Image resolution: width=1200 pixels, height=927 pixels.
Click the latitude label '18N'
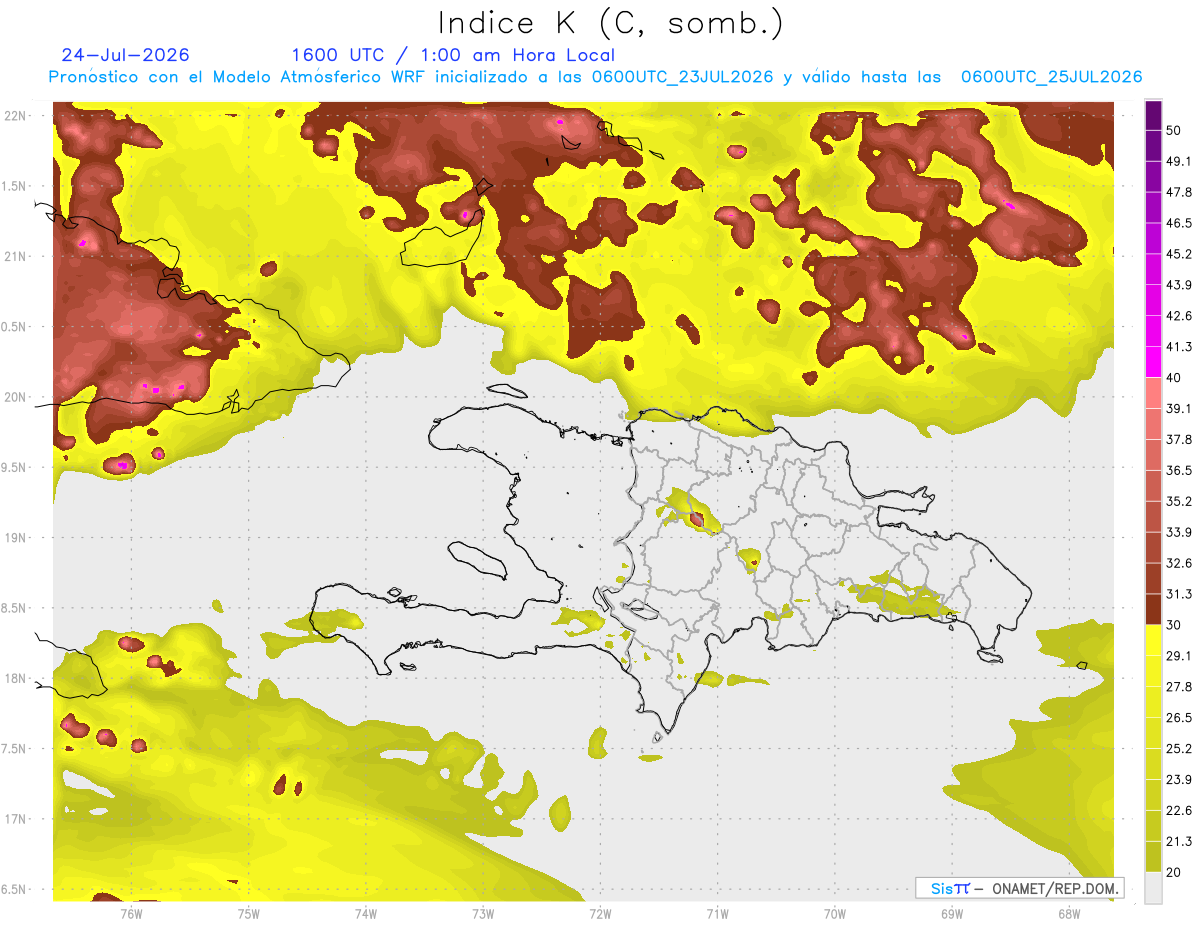pos(15,678)
